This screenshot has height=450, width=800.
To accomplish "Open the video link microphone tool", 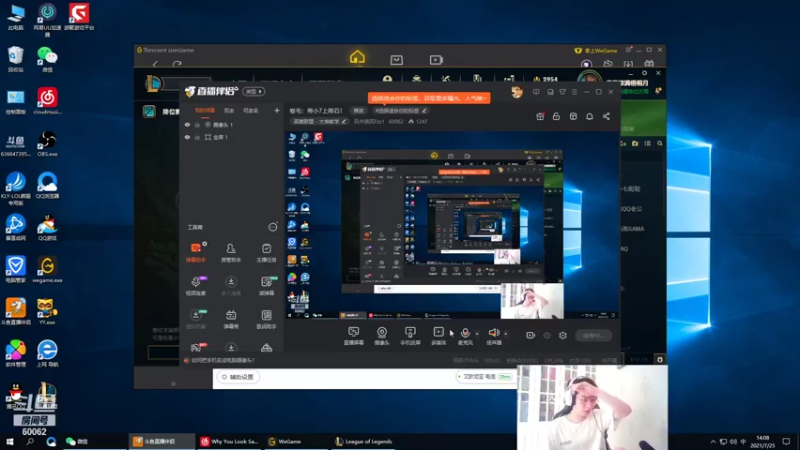I will coord(196,286).
